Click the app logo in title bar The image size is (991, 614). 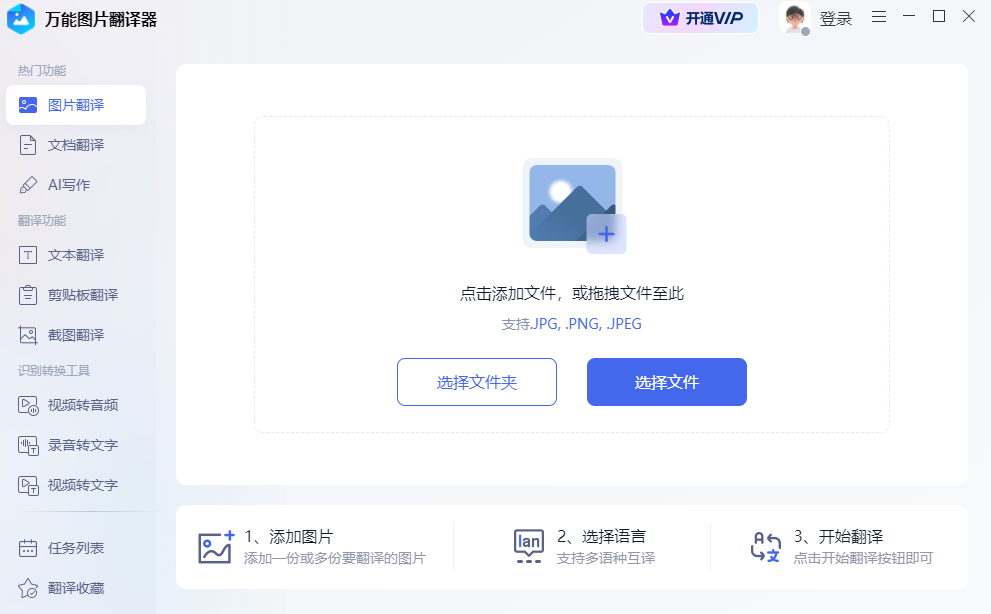click(x=20, y=19)
